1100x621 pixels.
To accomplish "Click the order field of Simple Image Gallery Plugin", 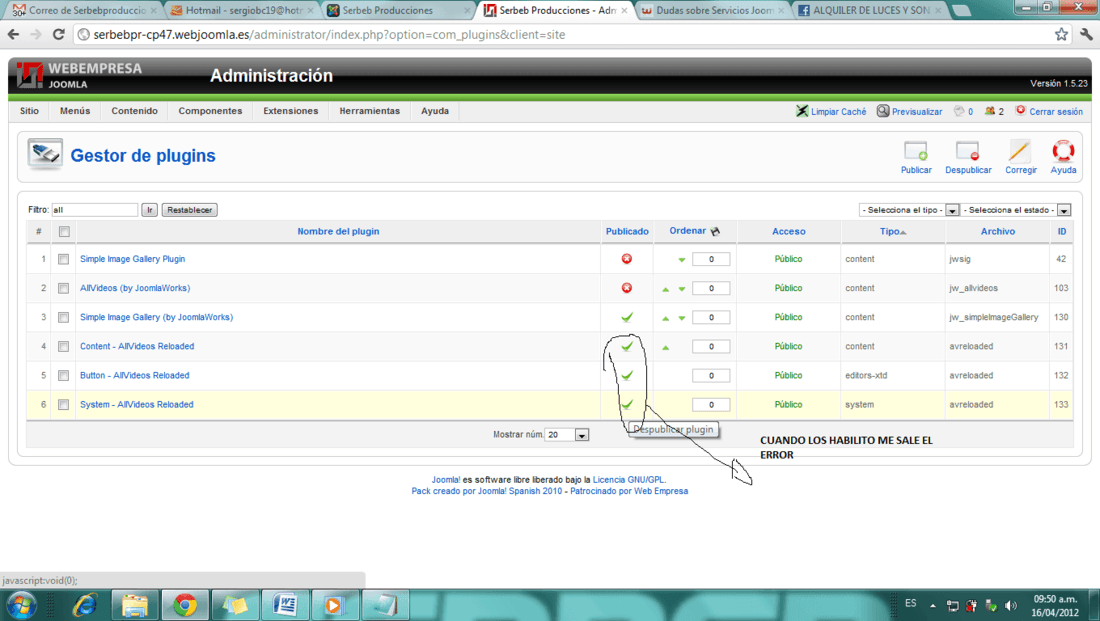I will tap(711, 259).
